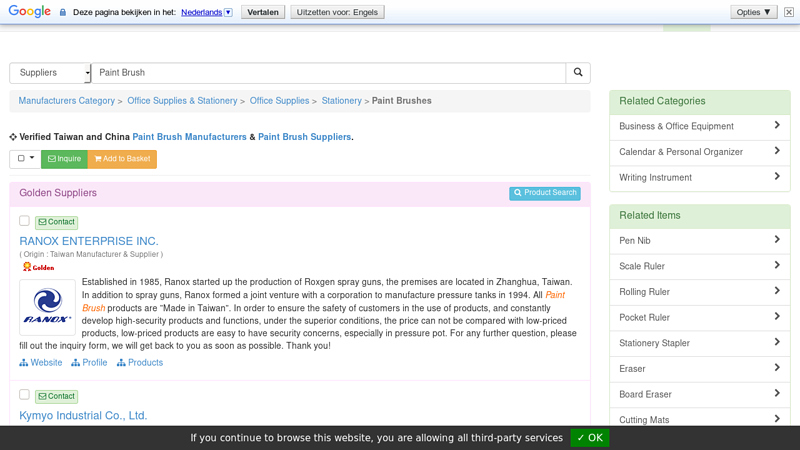The image size is (800, 450).
Task: Click the Related Items heading
Action: click(649, 215)
